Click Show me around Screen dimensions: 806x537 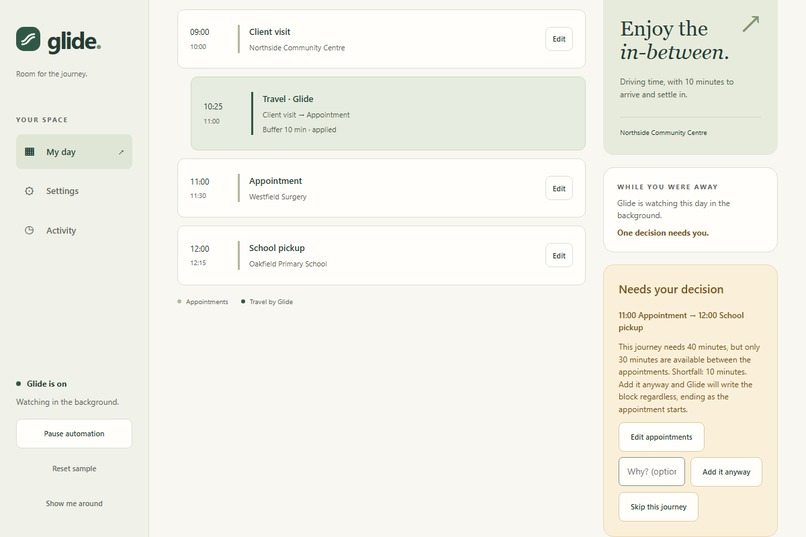[x=74, y=504]
